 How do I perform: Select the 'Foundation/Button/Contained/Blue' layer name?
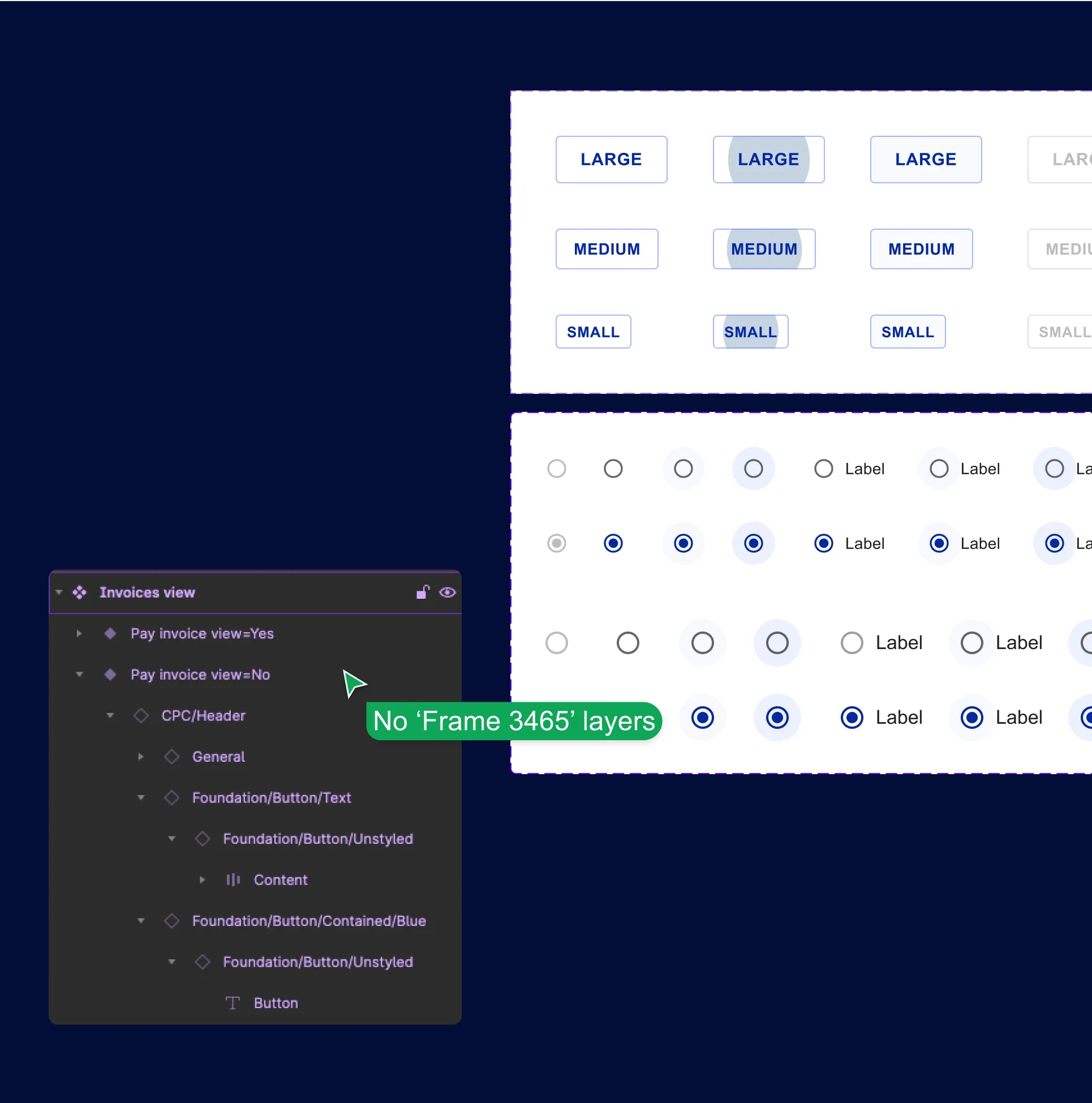(309, 921)
